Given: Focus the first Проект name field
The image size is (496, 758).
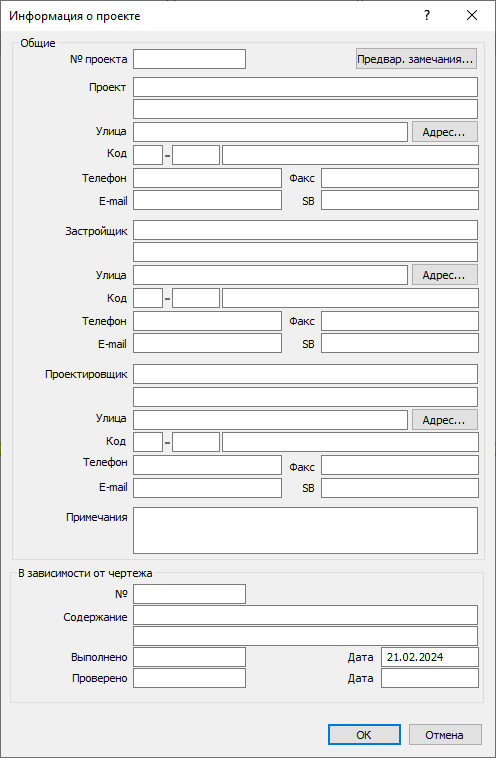Looking at the screenshot, I should 306,87.
